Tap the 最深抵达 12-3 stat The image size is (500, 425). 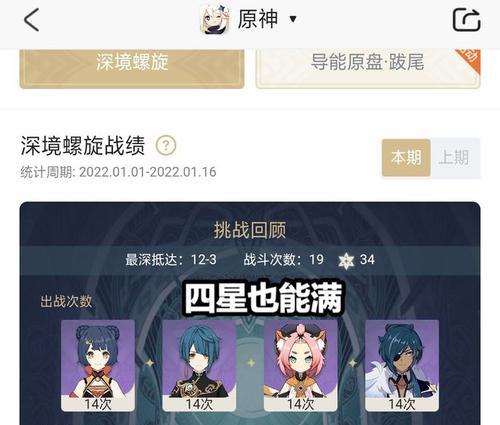(x=171, y=260)
